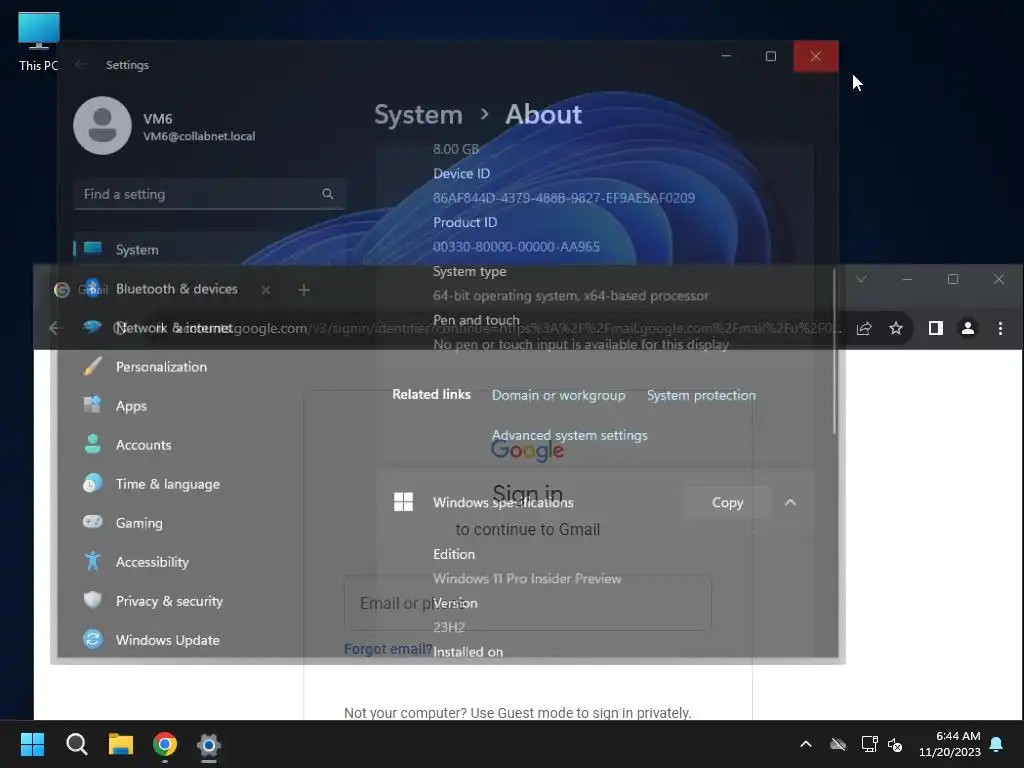Click the search magnifier in Find a setting
This screenshot has height=768, width=1024.
(328, 194)
